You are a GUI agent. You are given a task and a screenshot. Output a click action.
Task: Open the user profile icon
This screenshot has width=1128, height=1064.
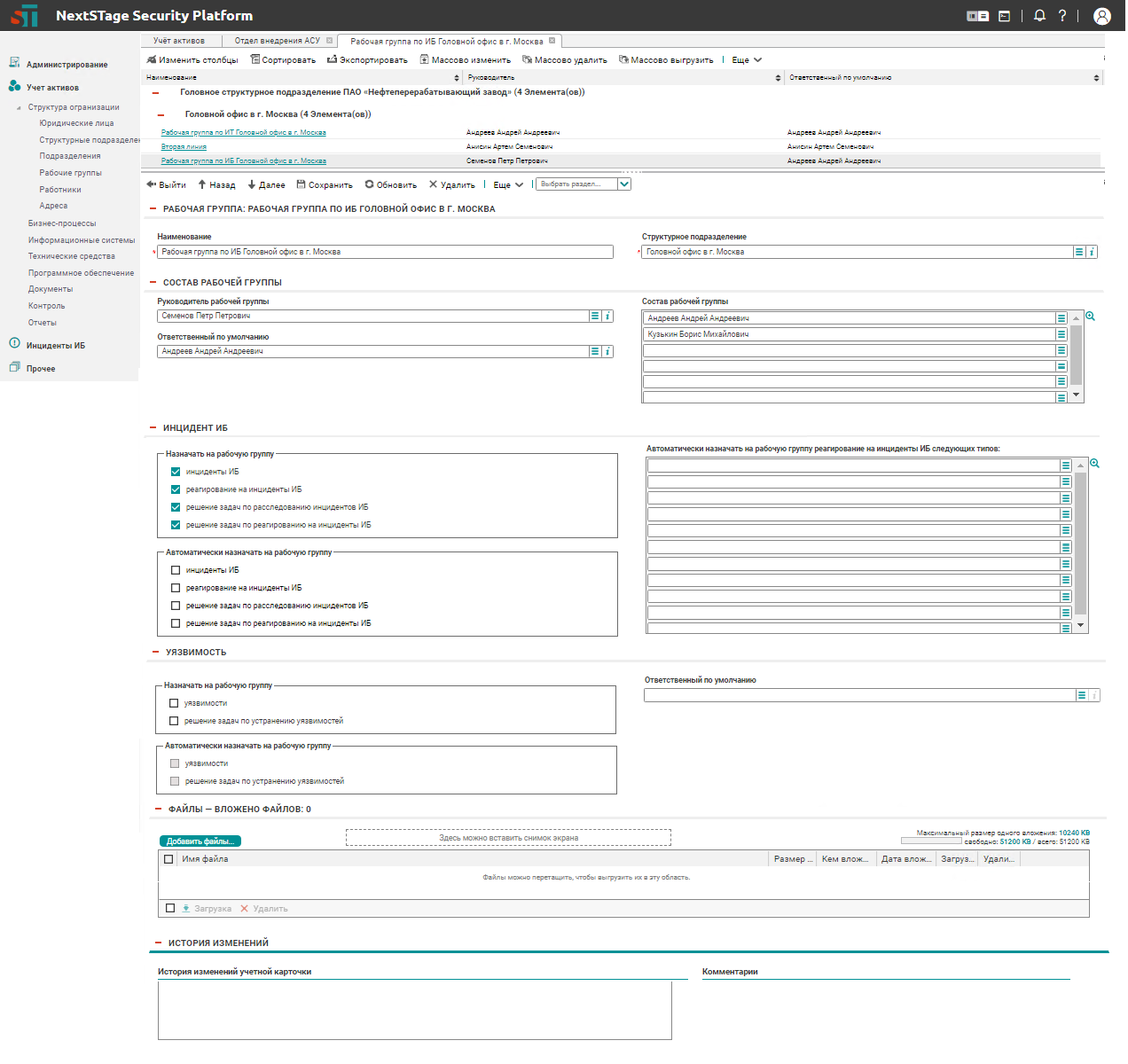coord(1101,16)
